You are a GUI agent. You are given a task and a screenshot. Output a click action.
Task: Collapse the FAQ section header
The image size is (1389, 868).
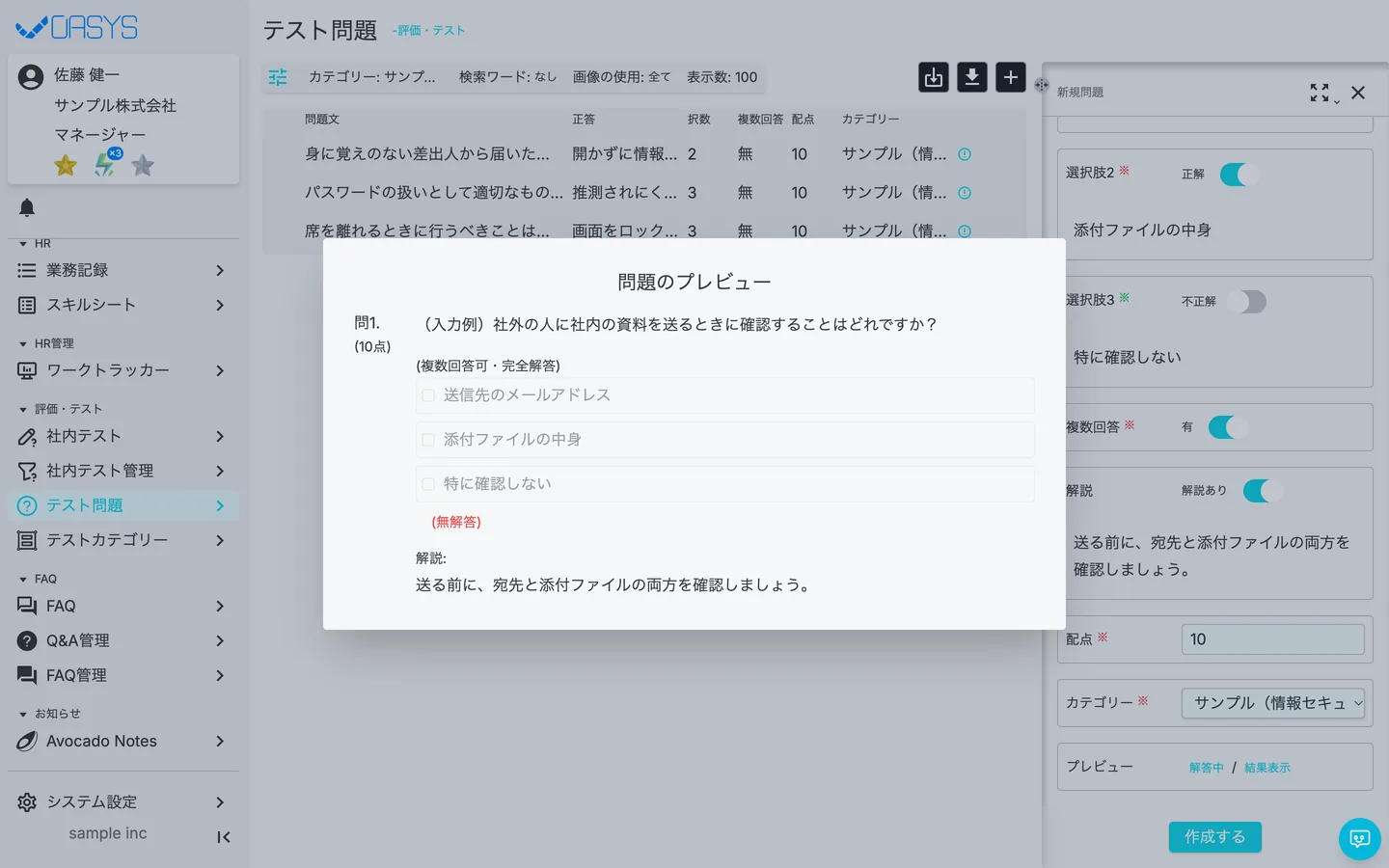(x=39, y=579)
